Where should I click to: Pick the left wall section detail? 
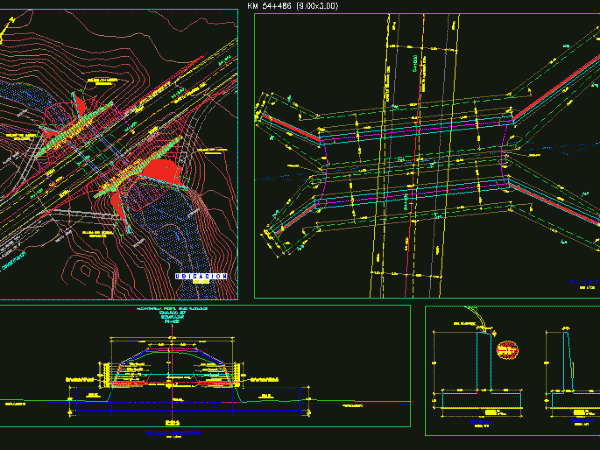[482, 370]
